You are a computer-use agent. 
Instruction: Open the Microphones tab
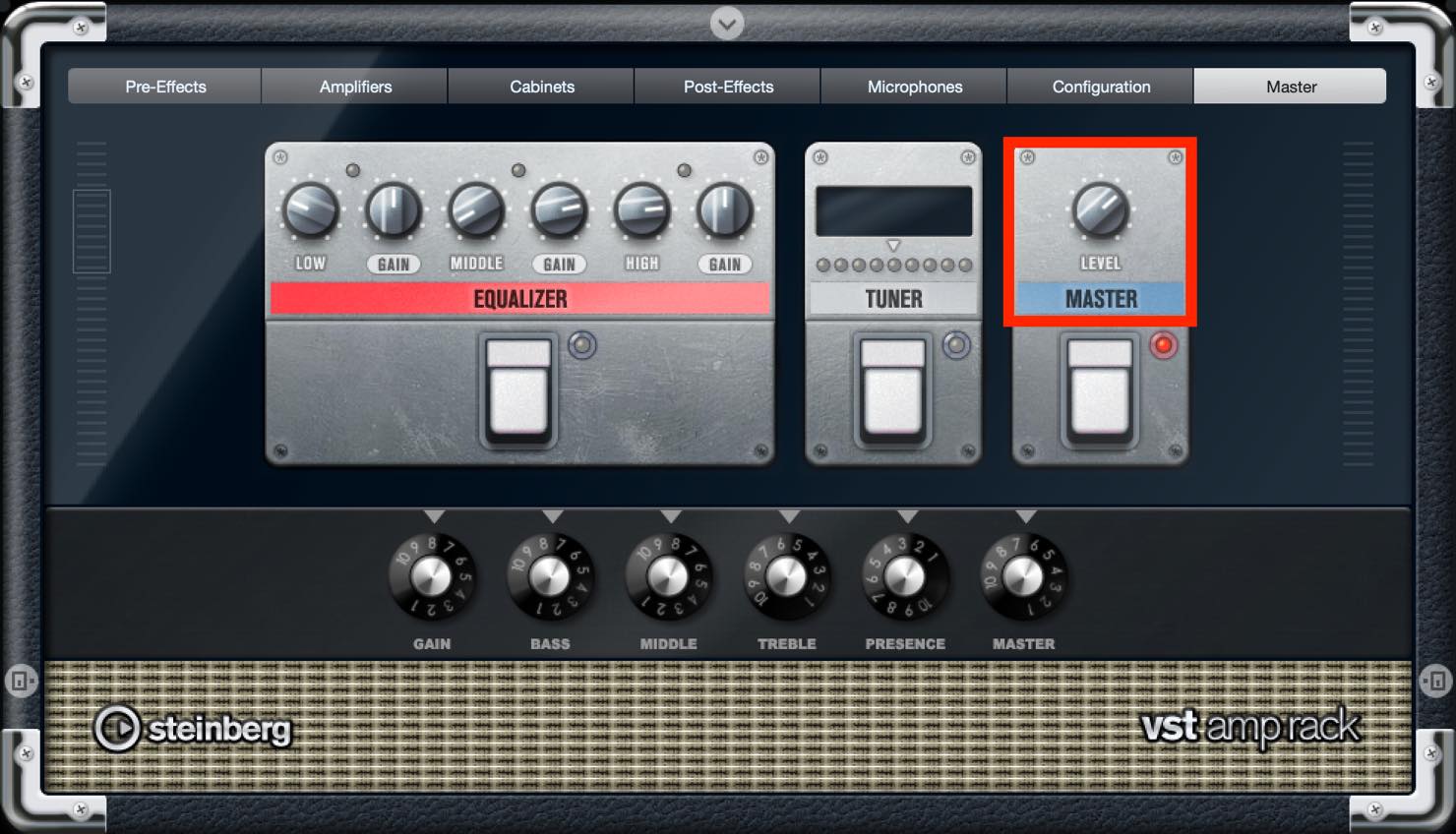click(x=914, y=87)
